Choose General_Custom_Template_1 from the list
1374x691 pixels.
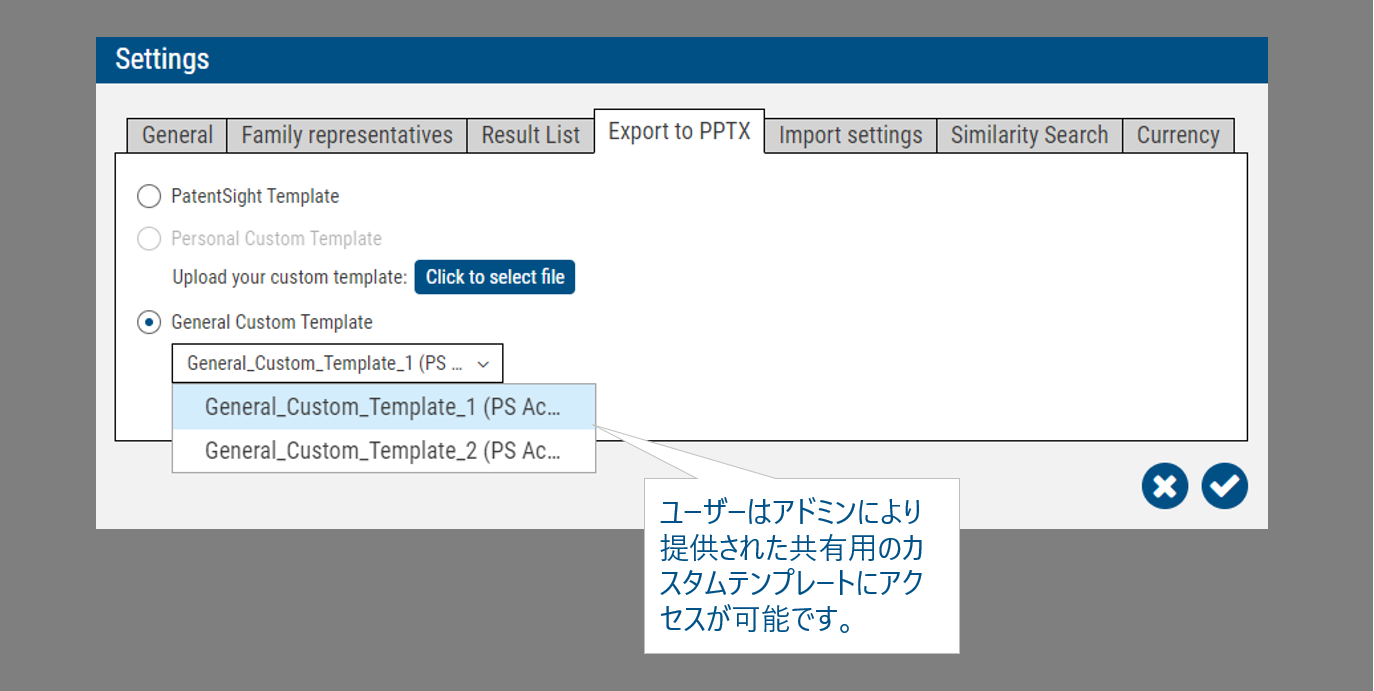coord(384,407)
